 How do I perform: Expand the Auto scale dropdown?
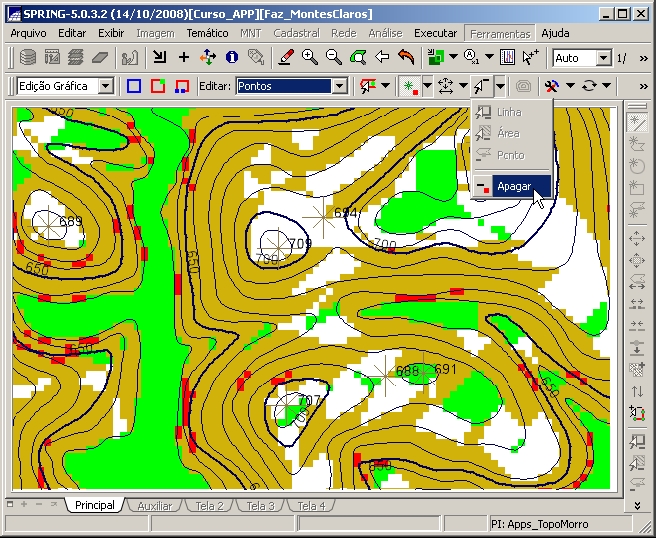(x=601, y=58)
